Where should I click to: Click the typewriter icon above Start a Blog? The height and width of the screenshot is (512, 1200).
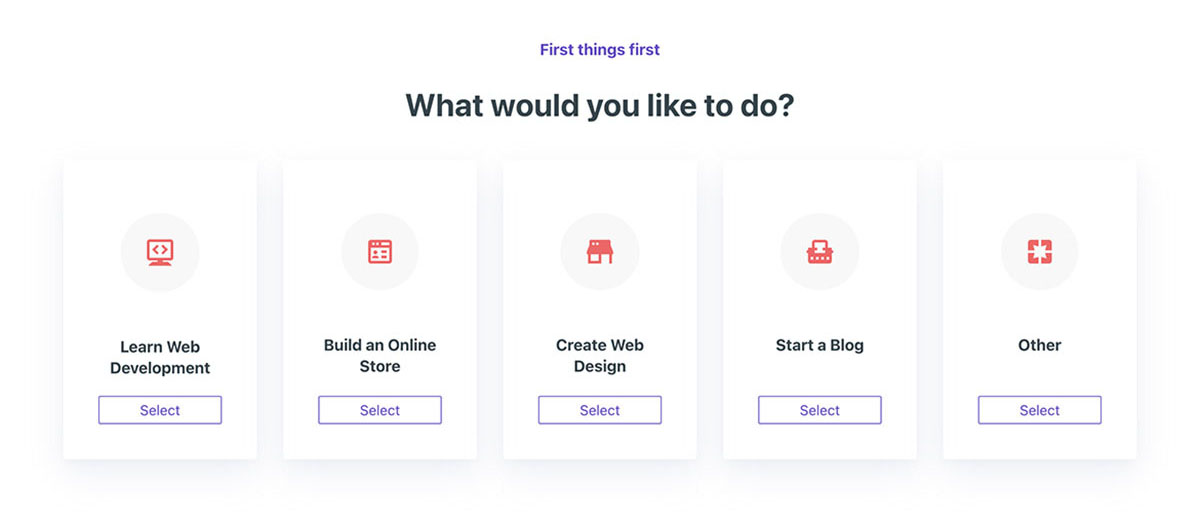820,252
